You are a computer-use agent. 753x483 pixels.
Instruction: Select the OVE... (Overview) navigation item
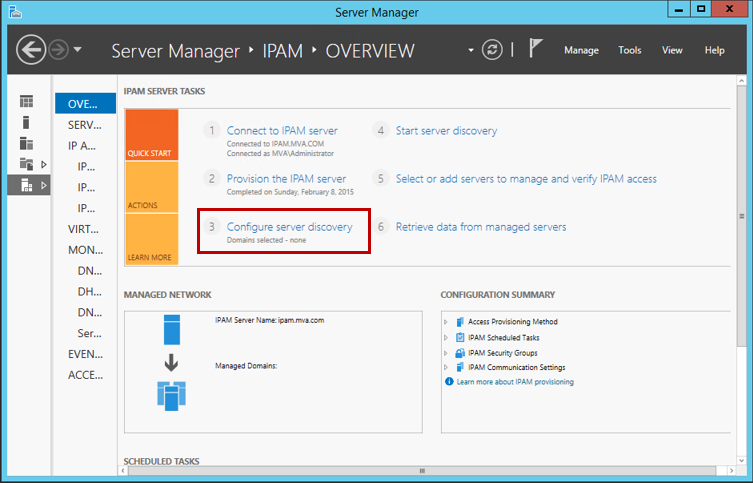85,104
